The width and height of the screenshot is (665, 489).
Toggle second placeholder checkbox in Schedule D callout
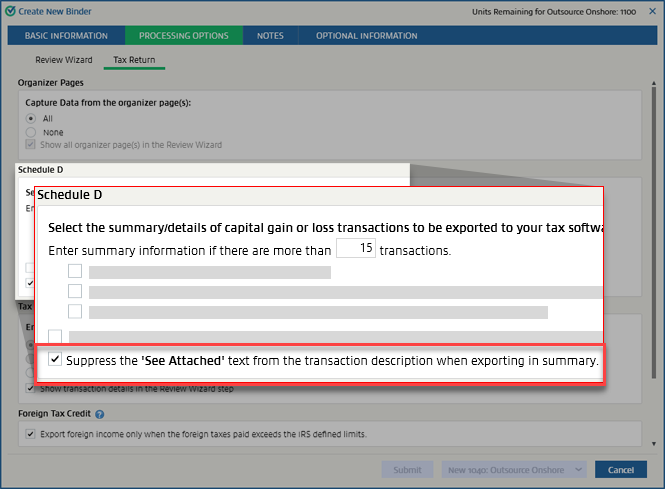click(75, 291)
